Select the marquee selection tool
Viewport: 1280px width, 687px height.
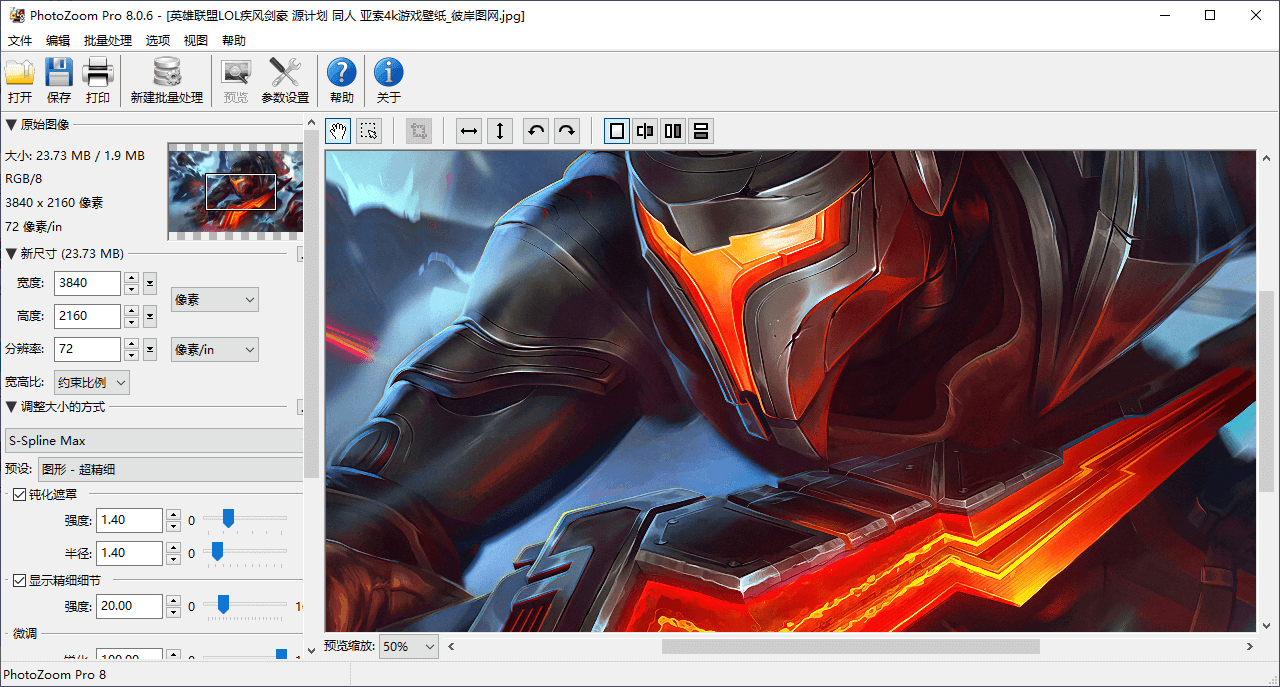[369, 131]
